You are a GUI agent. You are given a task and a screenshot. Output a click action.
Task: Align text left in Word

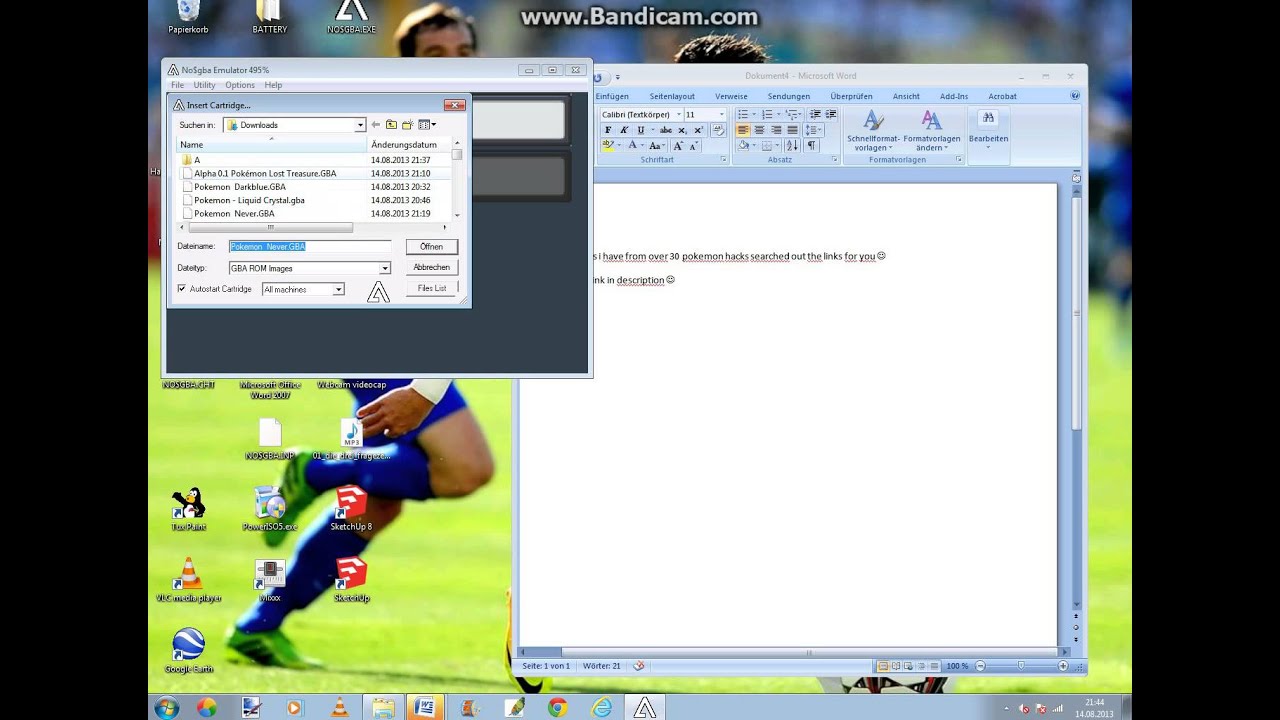point(743,130)
